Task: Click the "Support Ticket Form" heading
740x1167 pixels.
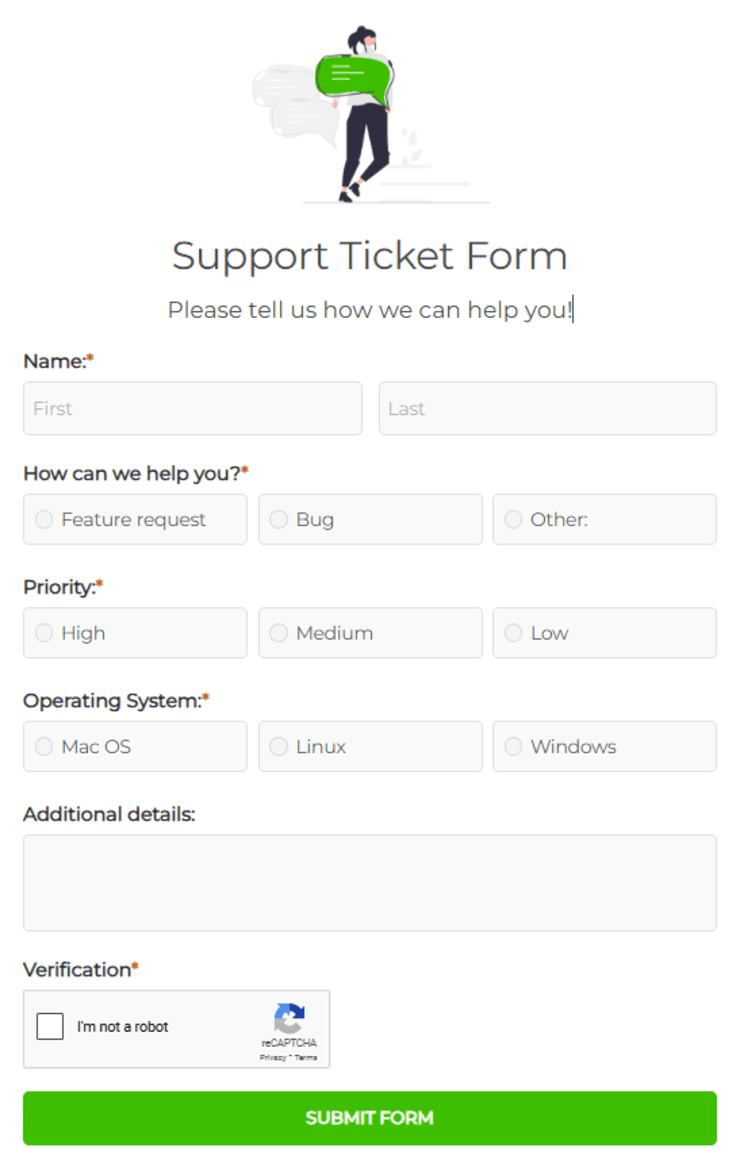Action: (x=369, y=256)
